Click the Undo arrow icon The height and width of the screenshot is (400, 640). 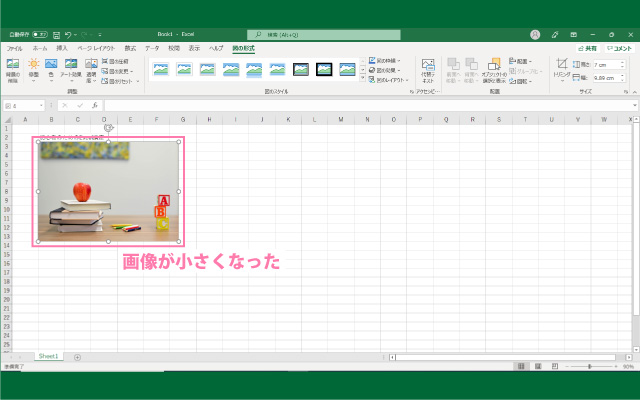(x=68, y=35)
